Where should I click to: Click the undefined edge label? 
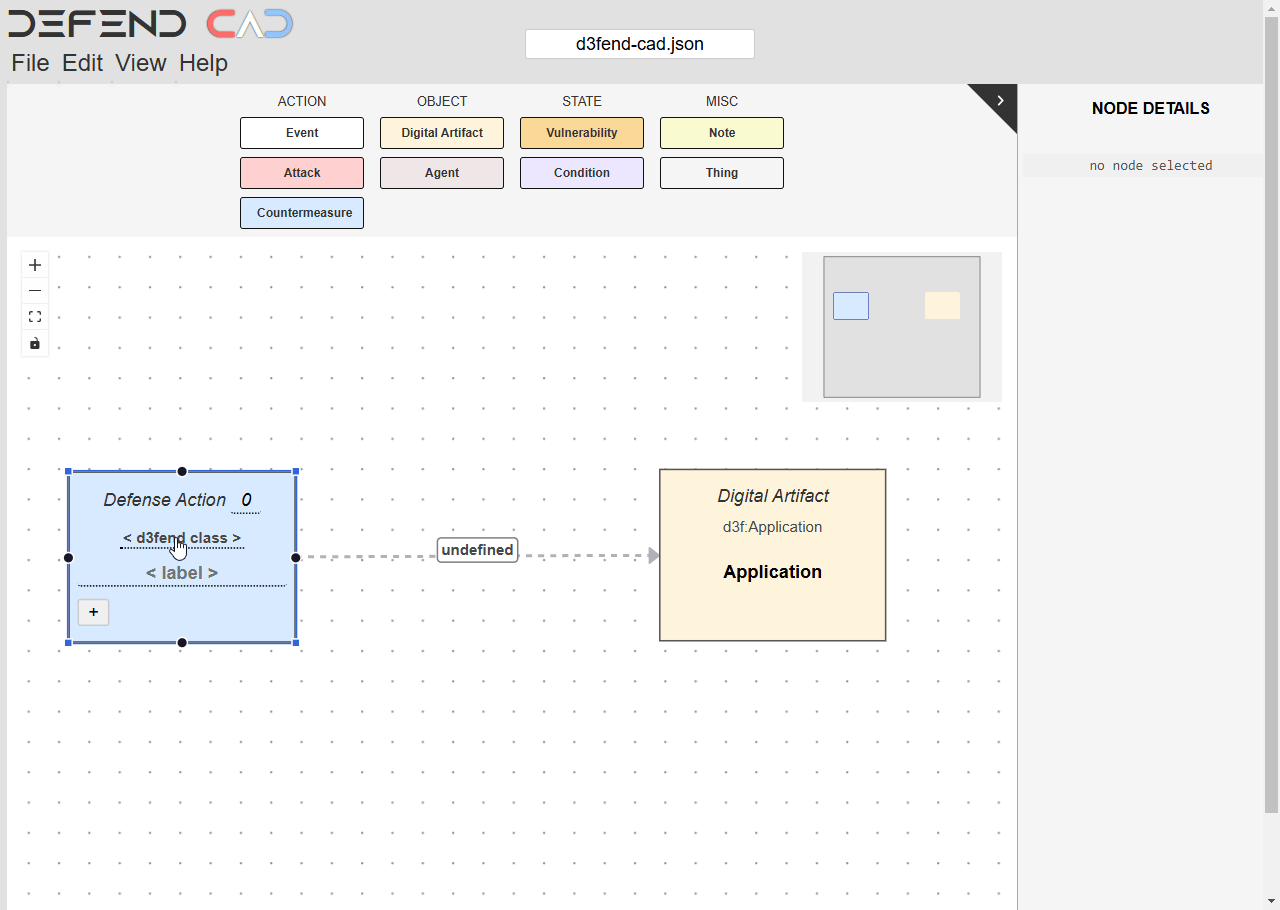477,550
